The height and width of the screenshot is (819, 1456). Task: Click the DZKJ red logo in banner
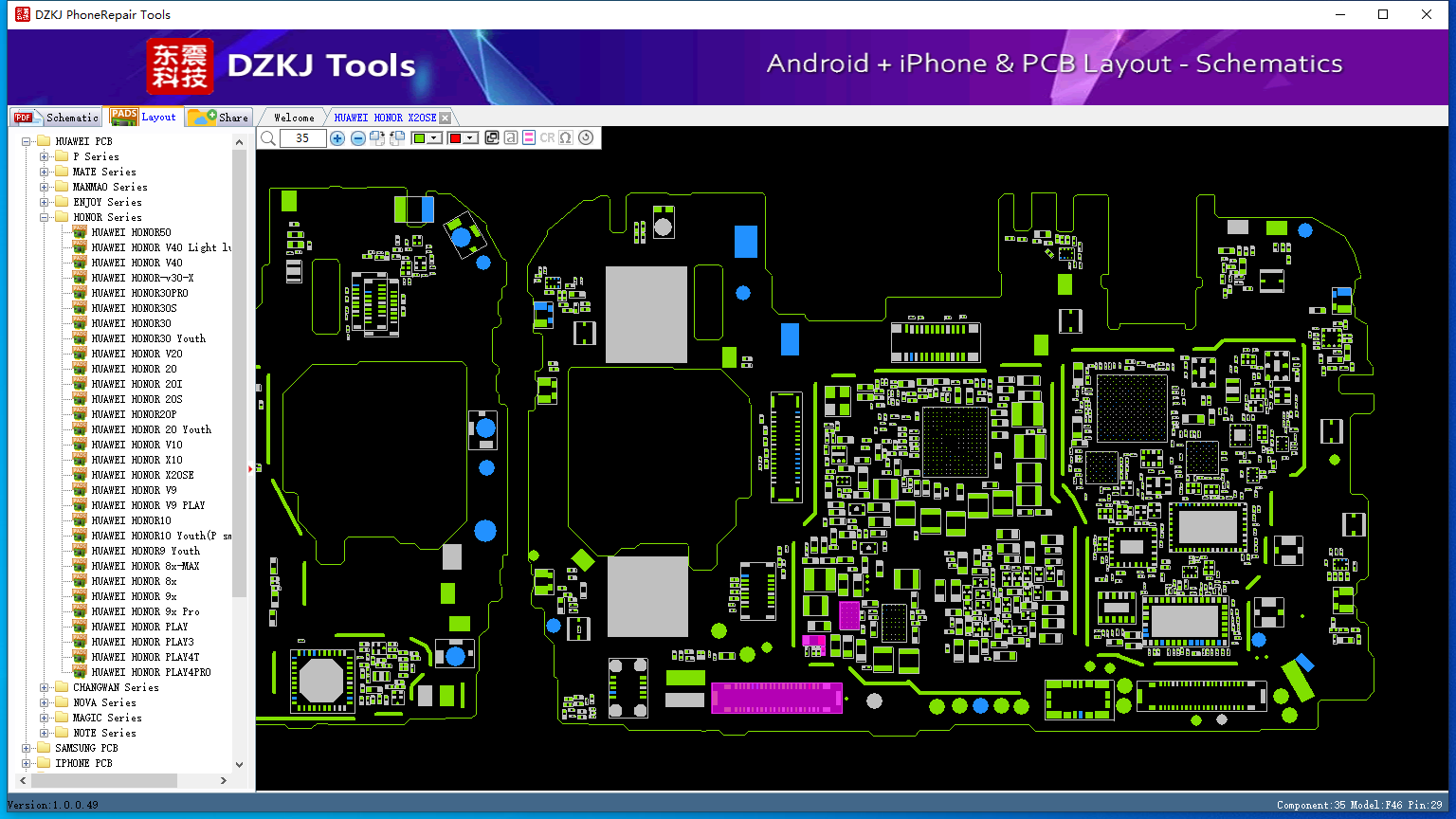pos(180,66)
